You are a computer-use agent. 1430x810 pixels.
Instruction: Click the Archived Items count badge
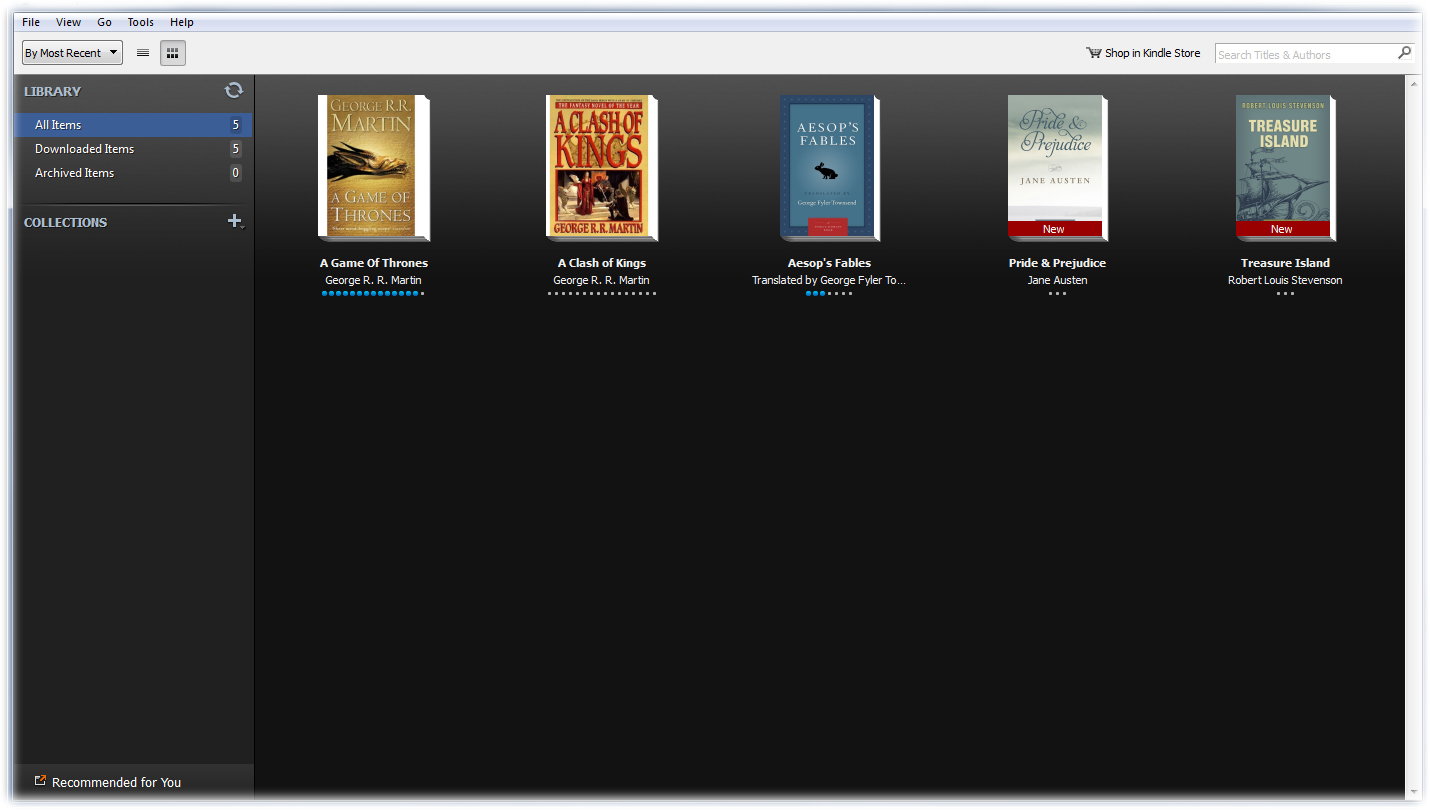point(236,173)
